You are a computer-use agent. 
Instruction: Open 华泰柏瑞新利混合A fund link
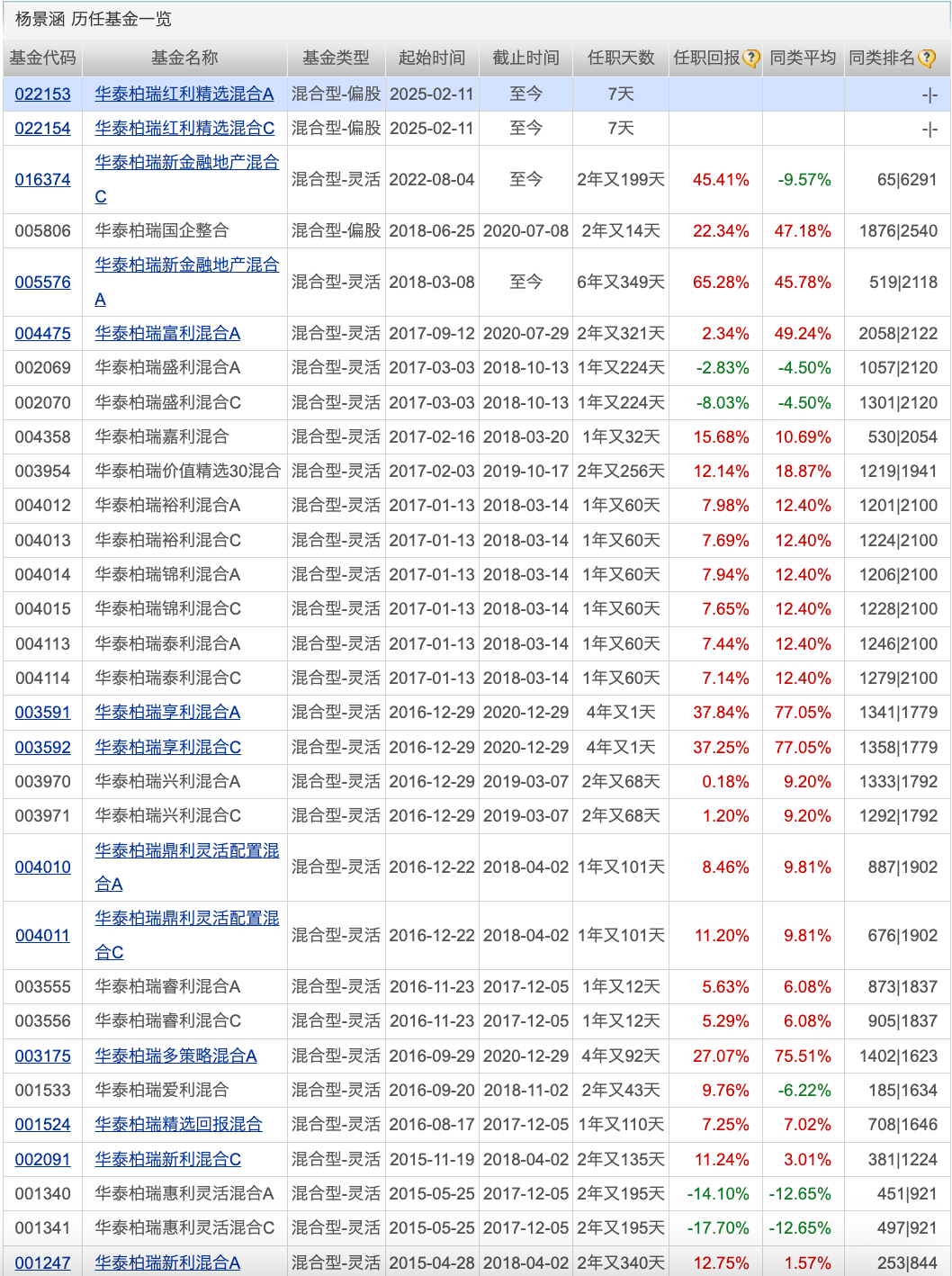[167, 1263]
